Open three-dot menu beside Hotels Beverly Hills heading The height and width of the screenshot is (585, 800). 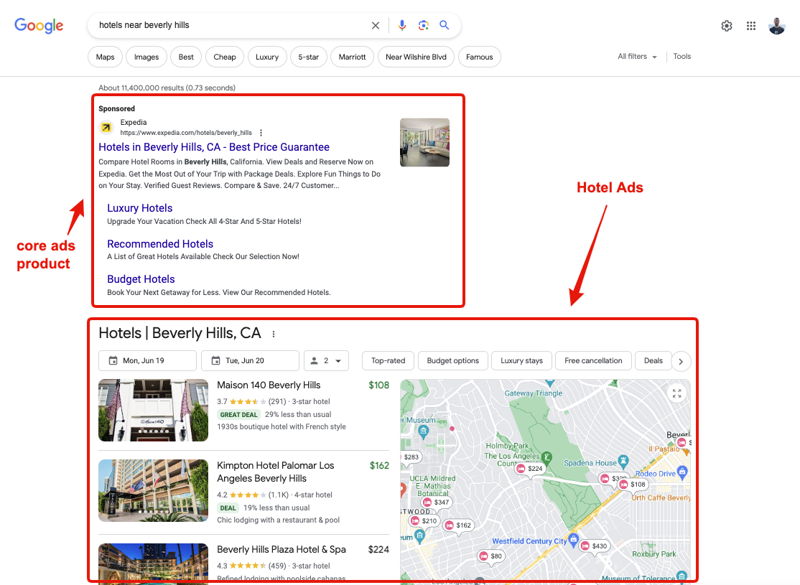click(x=273, y=334)
